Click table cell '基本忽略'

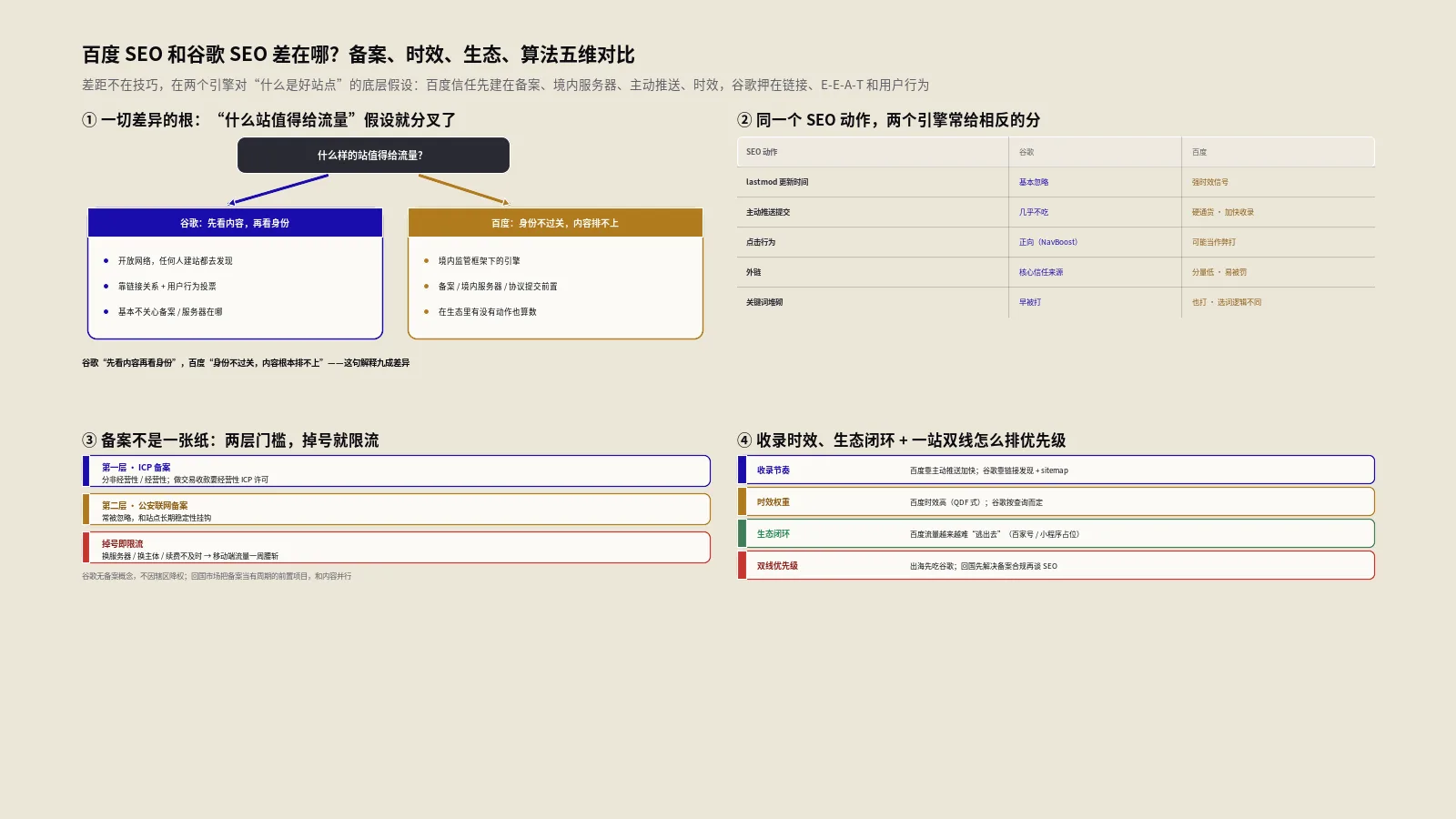click(x=1034, y=182)
